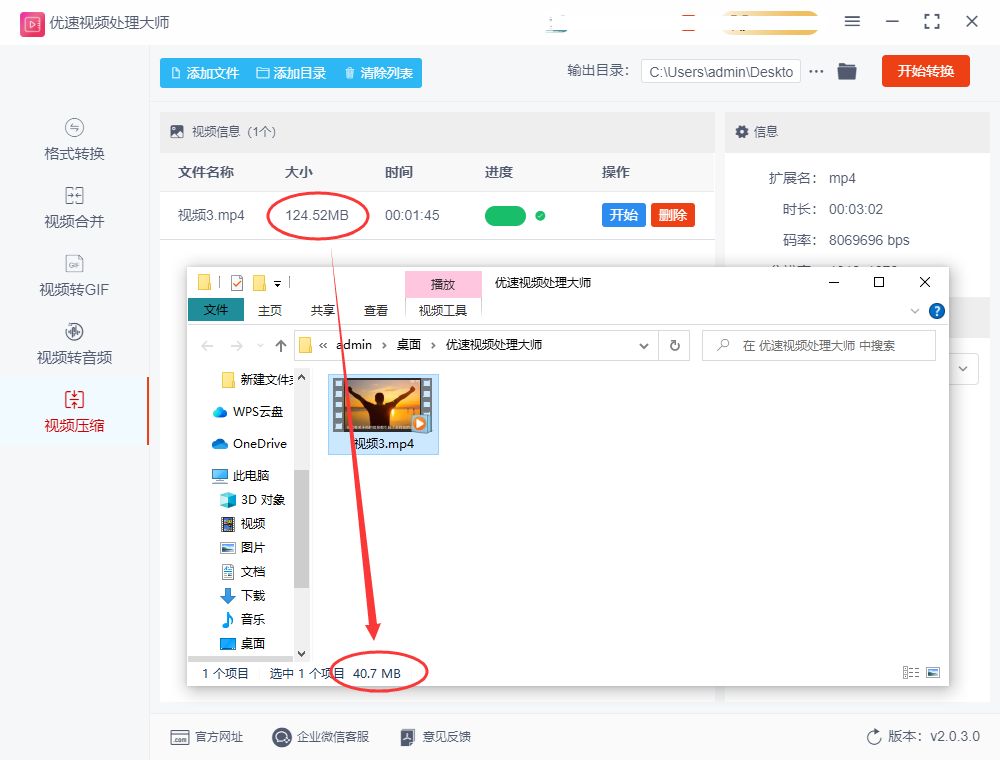The width and height of the screenshot is (1000, 760).
Task: Click the red 开始转换 start conversion button
Action: click(925, 71)
